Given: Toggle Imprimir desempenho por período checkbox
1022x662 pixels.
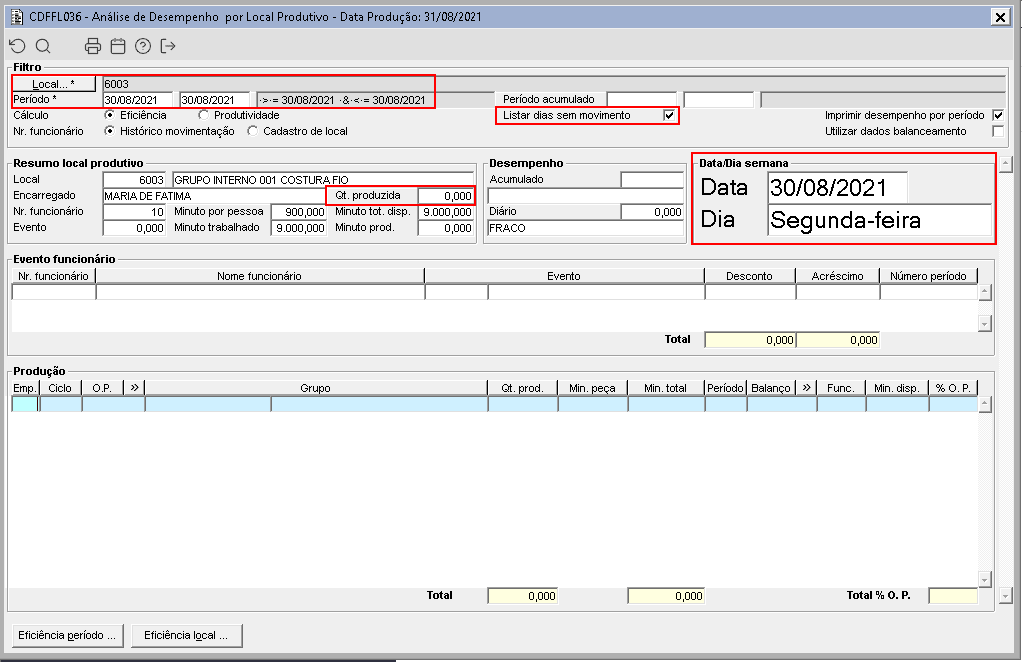Looking at the screenshot, I should (x=998, y=115).
